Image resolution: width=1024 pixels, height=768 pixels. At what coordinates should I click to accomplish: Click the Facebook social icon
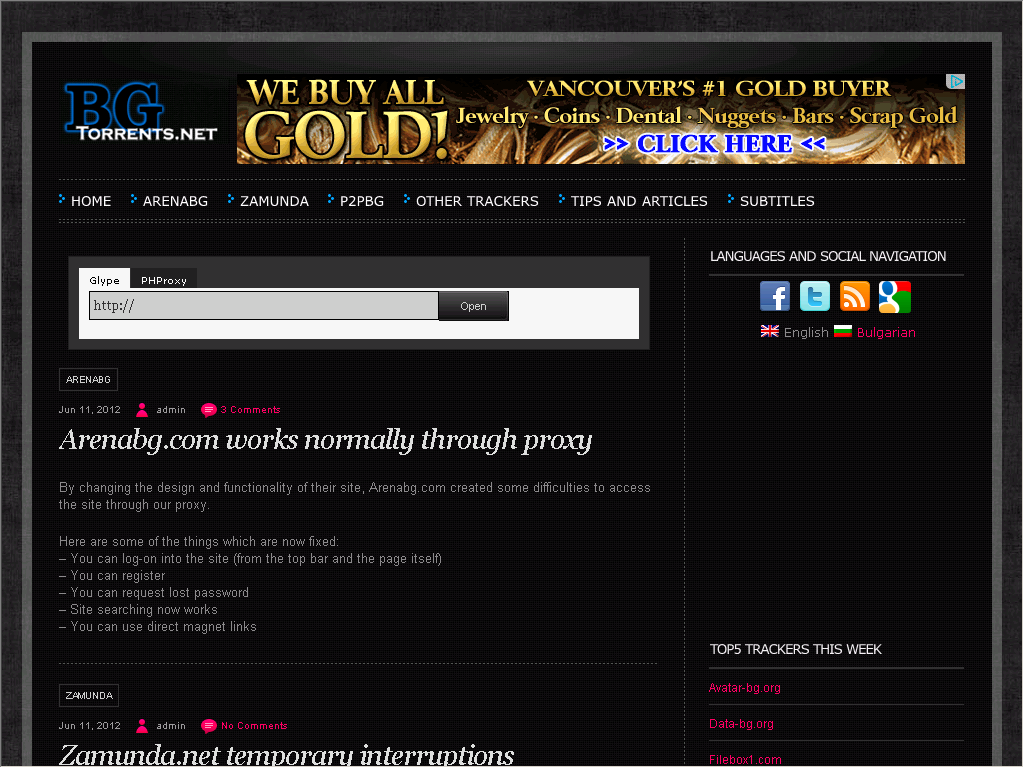(x=775, y=297)
